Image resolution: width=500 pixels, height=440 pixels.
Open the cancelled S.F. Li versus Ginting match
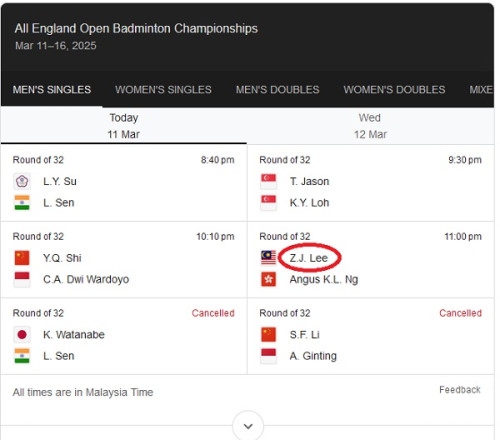(371, 336)
